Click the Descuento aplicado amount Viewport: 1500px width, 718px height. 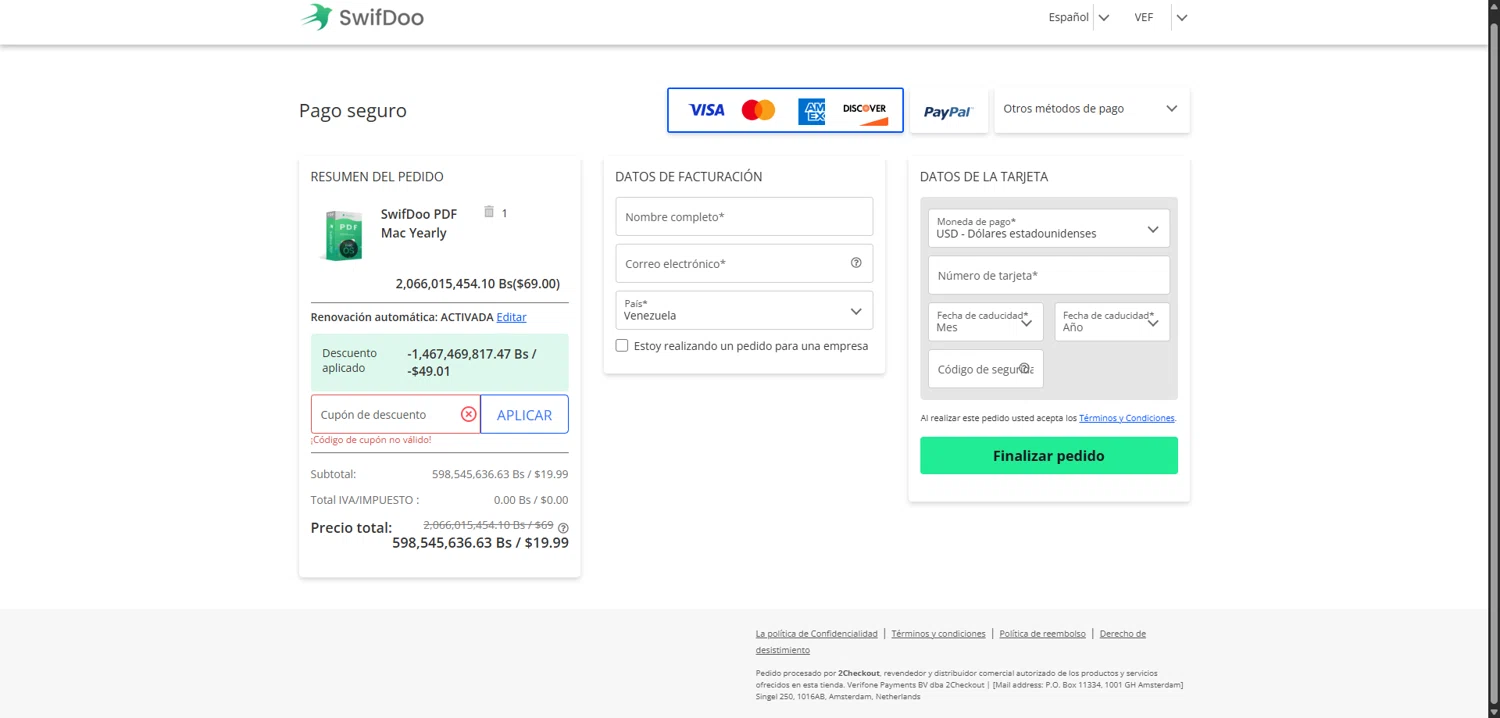point(471,362)
